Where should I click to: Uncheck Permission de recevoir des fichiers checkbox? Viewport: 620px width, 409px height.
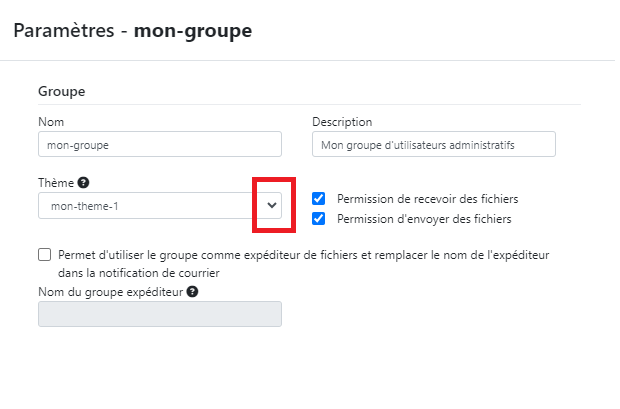pos(319,199)
